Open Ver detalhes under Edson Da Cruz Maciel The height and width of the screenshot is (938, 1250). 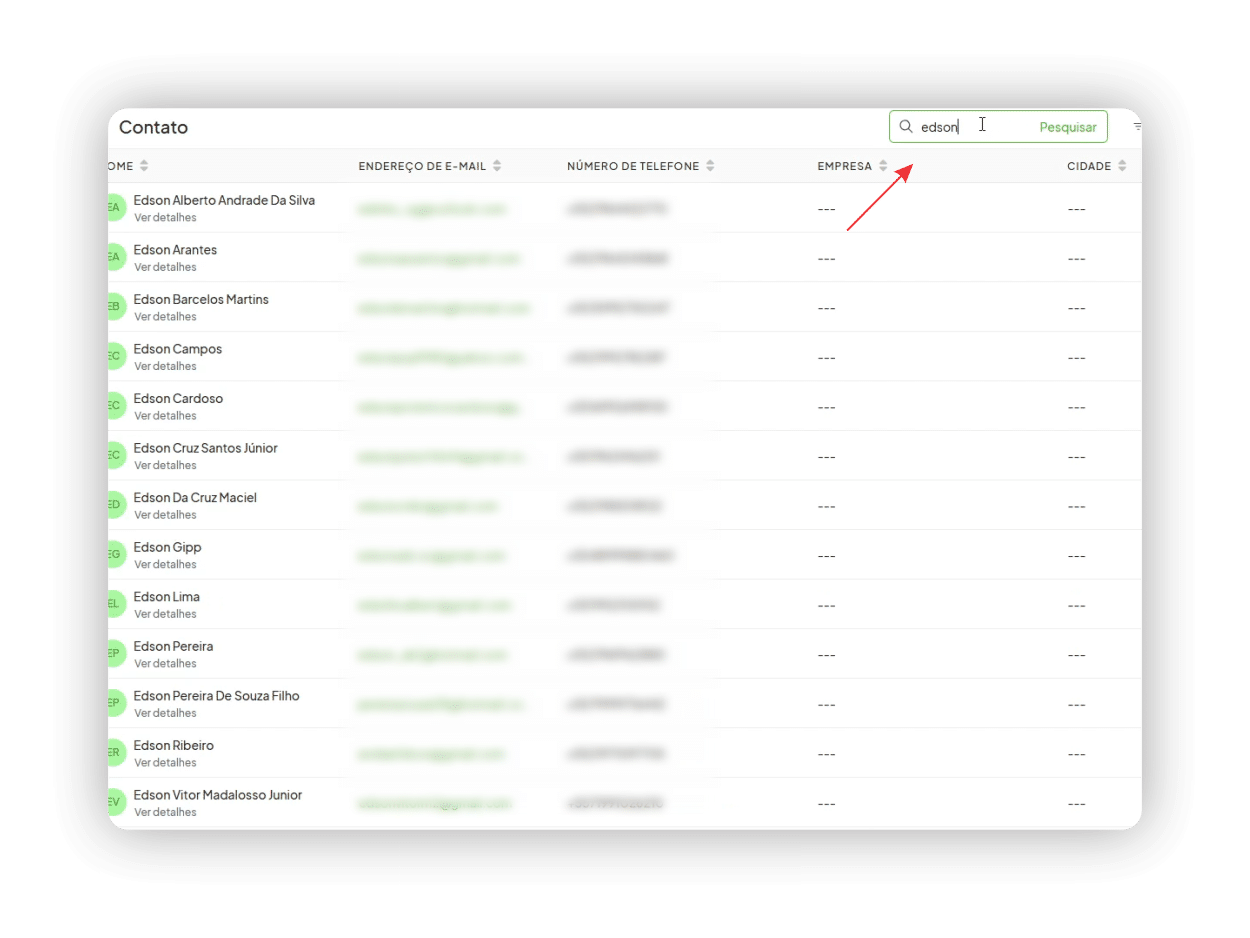(x=165, y=514)
